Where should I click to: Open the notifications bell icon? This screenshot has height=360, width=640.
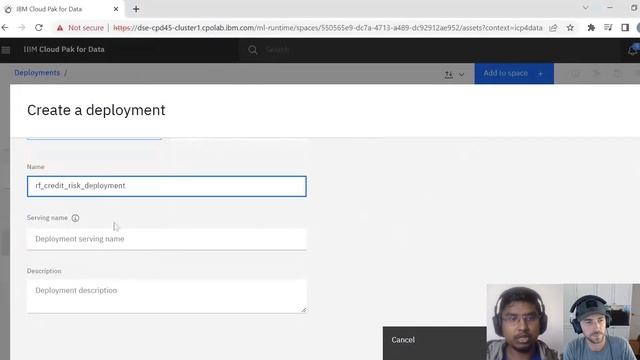click(633, 50)
